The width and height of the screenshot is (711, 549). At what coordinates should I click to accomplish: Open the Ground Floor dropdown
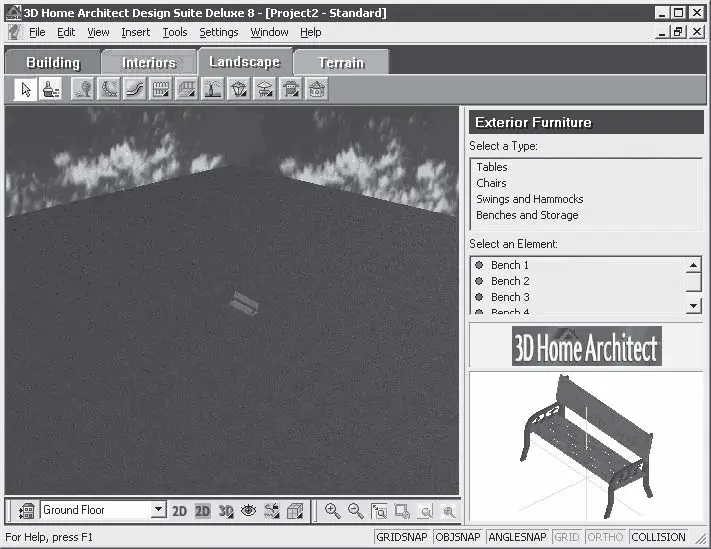click(x=158, y=510)
